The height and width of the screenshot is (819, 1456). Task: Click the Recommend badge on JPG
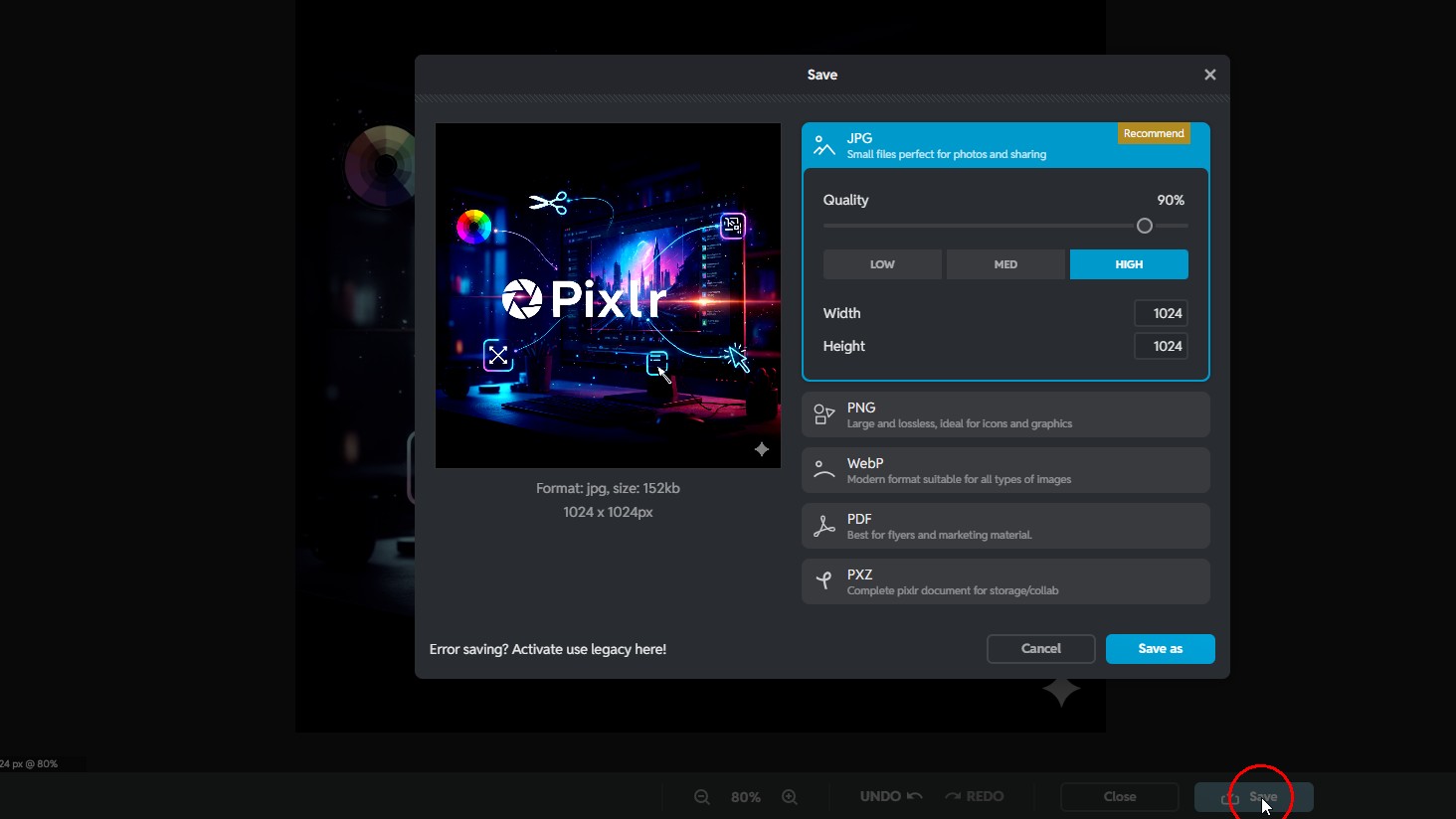click(1154, 133)
